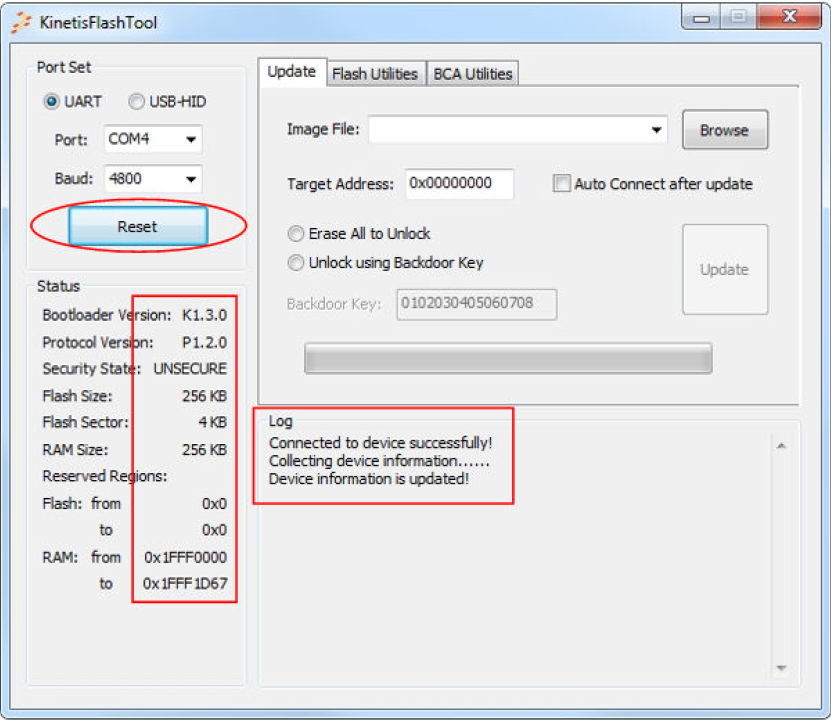Click the Browse button
Viewport: 831px width, 721px height.
pyautogui.click(x=725, y=130)
